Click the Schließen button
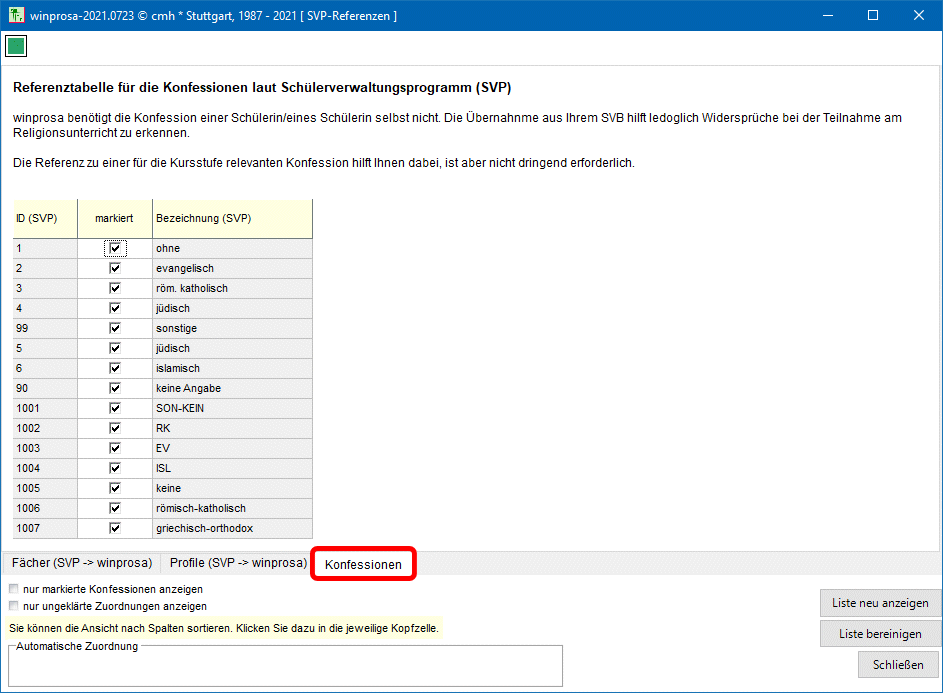Viewport: 943px width, 693px height. 898,664
